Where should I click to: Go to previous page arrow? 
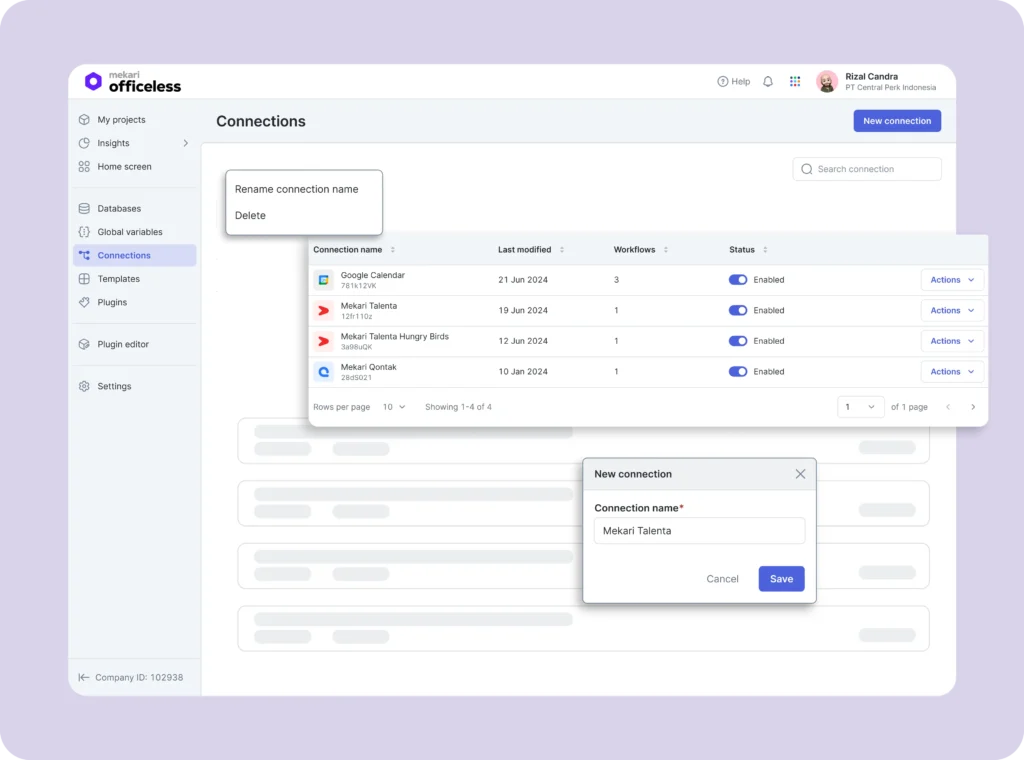[948, 407]
